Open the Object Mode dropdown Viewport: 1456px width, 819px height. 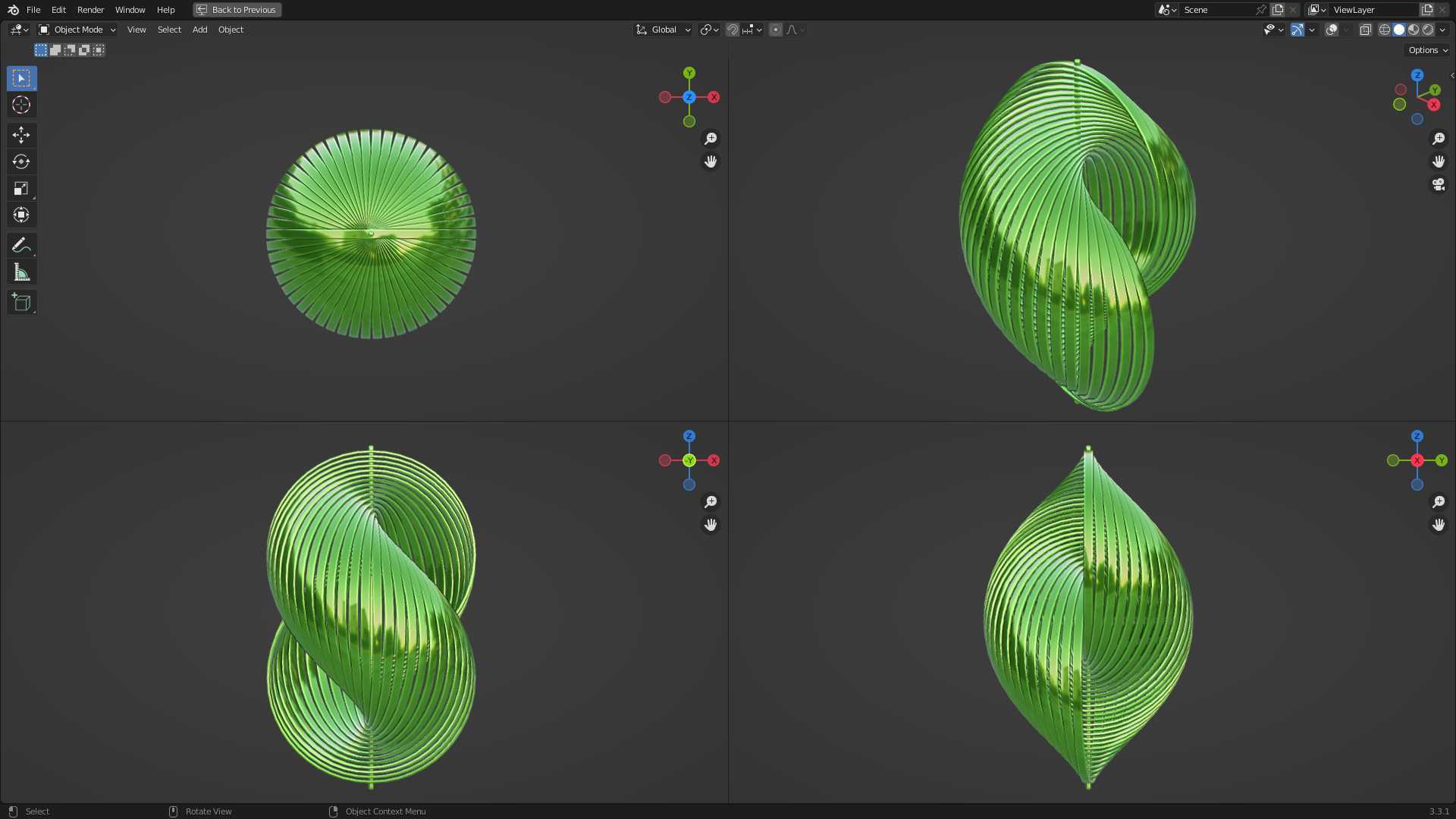pos(77,30)
